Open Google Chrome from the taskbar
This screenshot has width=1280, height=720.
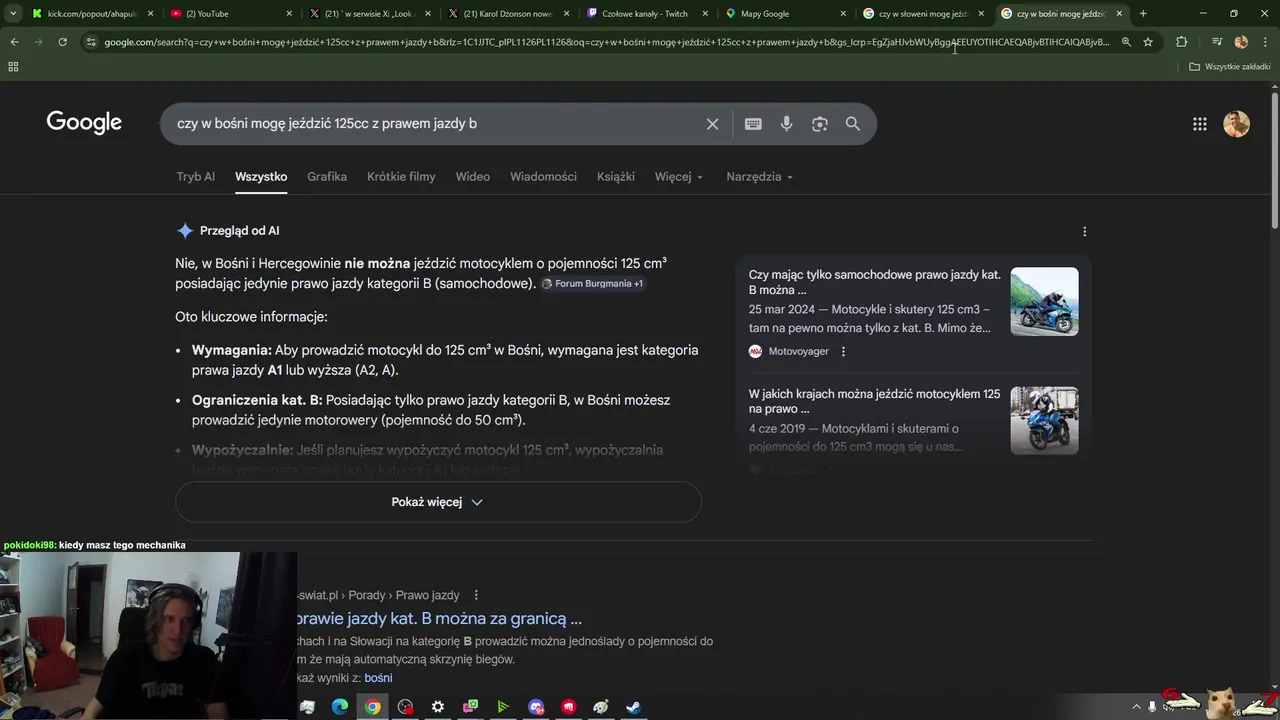click(372, 707)
